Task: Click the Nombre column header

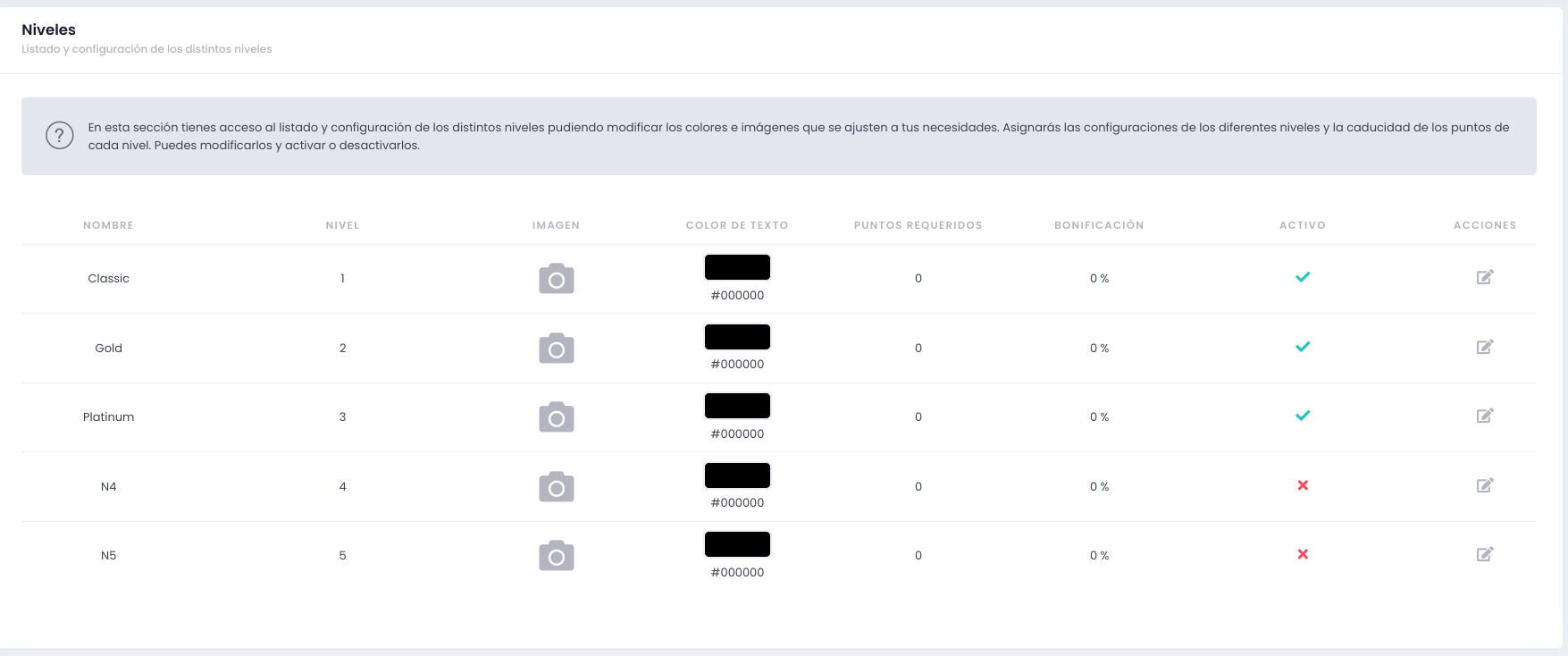Action: [x=108, y=225]
